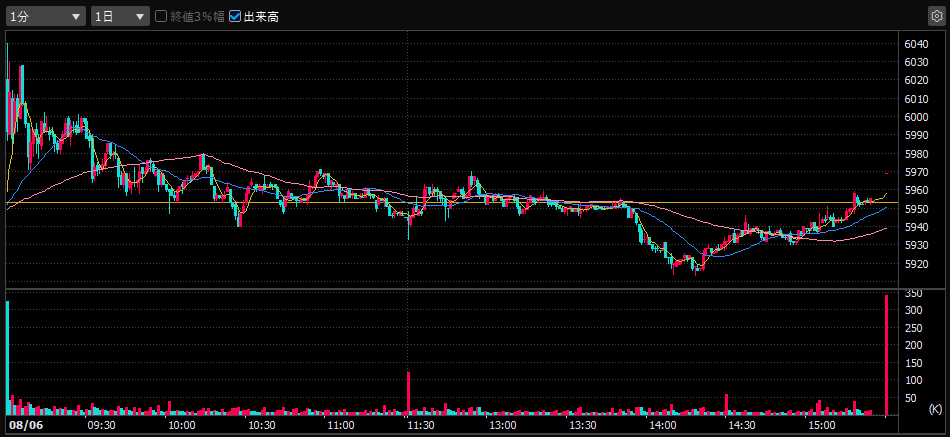Click the 6040 price axis label

click(916, 44)
